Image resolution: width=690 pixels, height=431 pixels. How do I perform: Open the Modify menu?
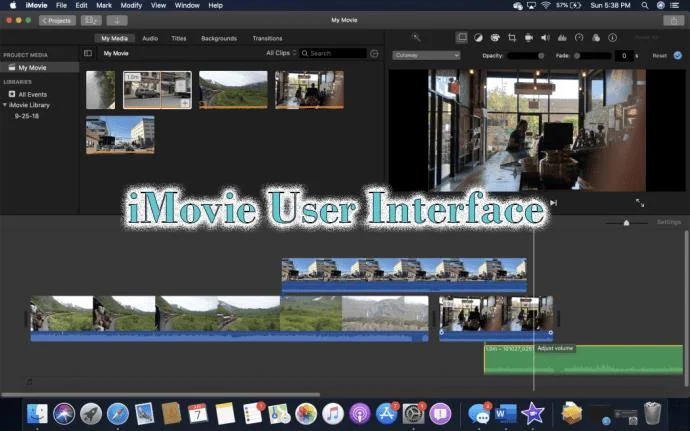(x=131, y=5)
